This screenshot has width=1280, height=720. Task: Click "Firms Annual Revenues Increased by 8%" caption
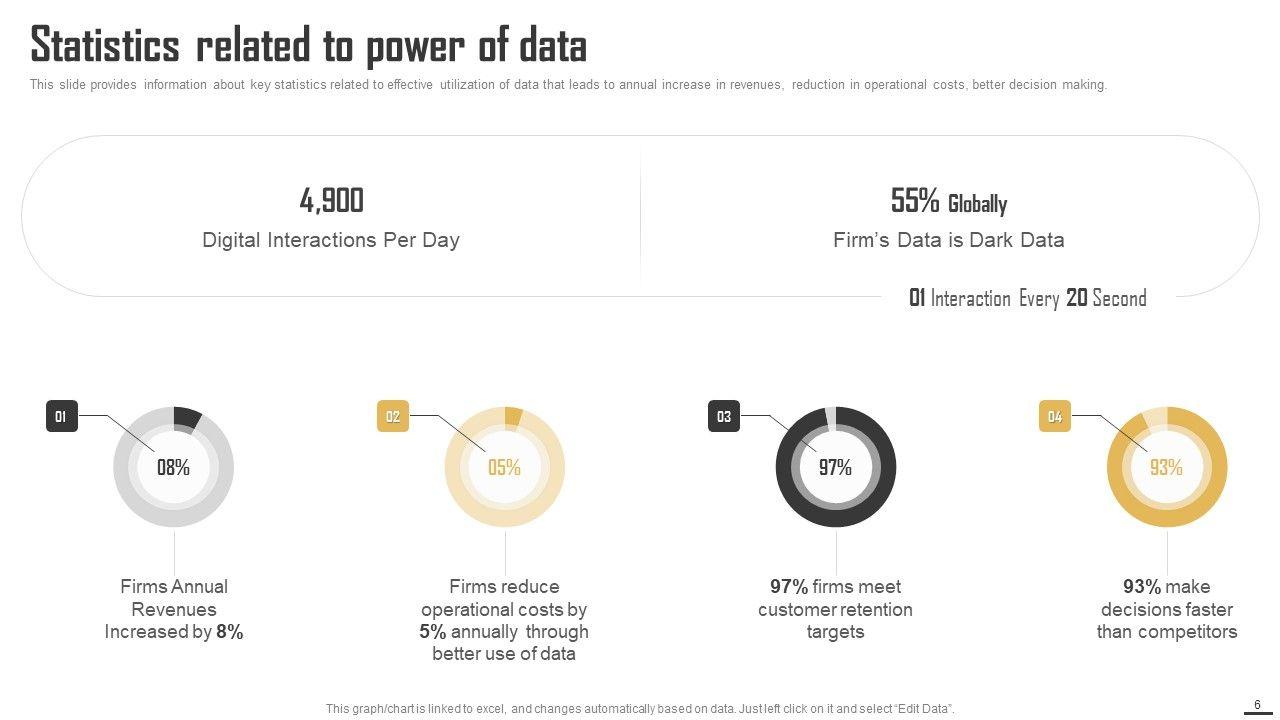[174, 609]
